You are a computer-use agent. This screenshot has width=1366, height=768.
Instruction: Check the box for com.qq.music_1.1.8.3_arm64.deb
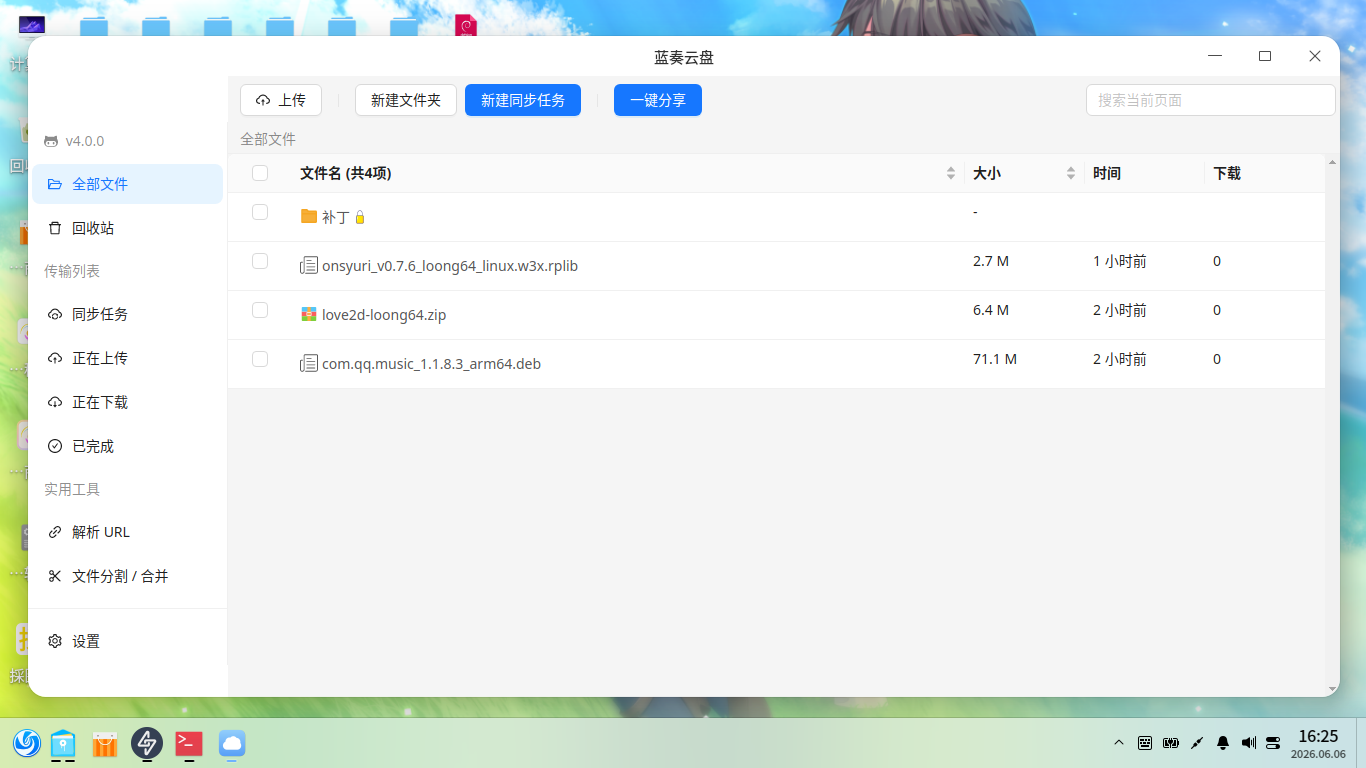click(x=260, y=359)
